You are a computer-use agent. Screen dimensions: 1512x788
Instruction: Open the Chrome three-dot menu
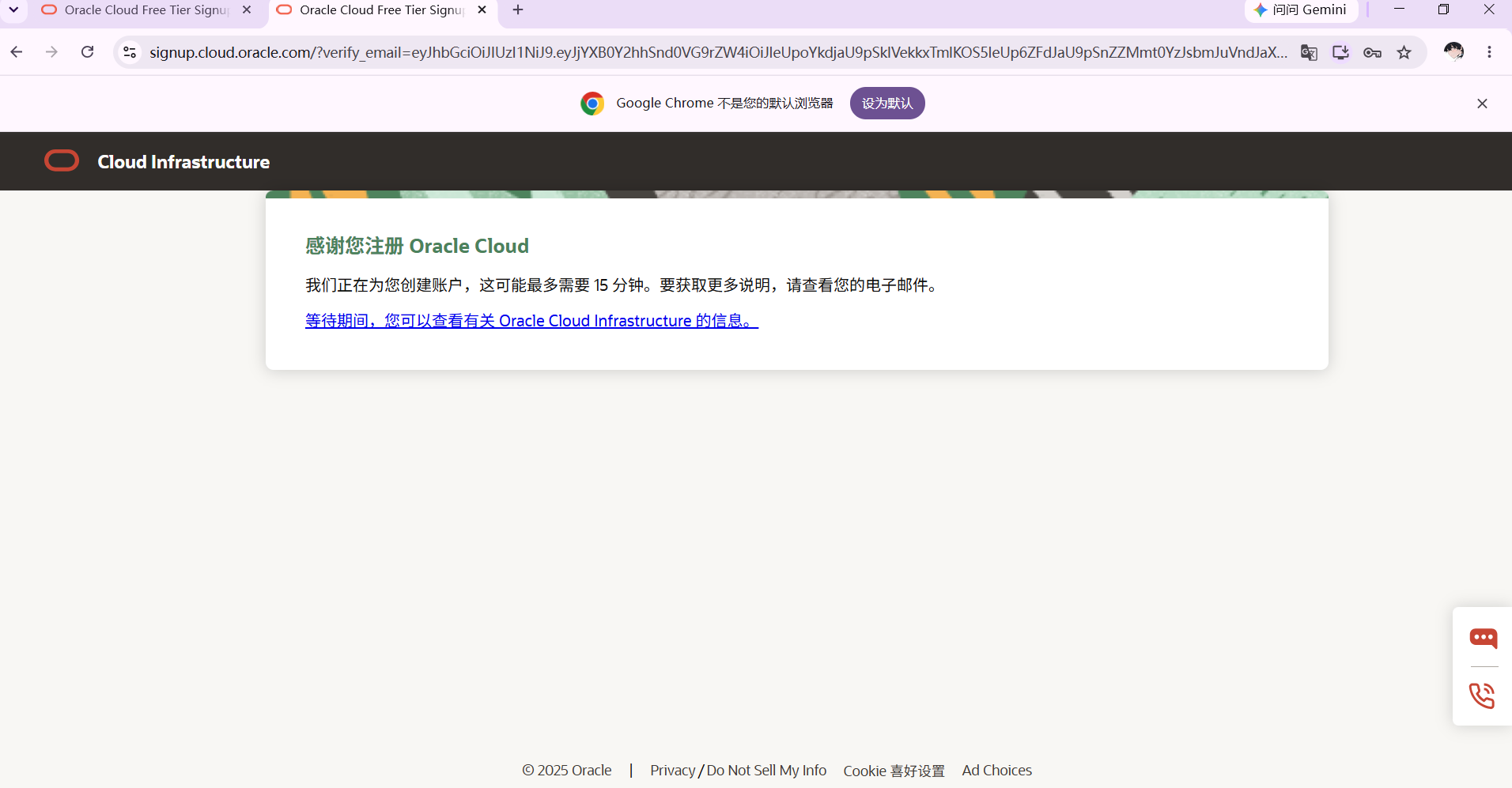pos(1489,52)
